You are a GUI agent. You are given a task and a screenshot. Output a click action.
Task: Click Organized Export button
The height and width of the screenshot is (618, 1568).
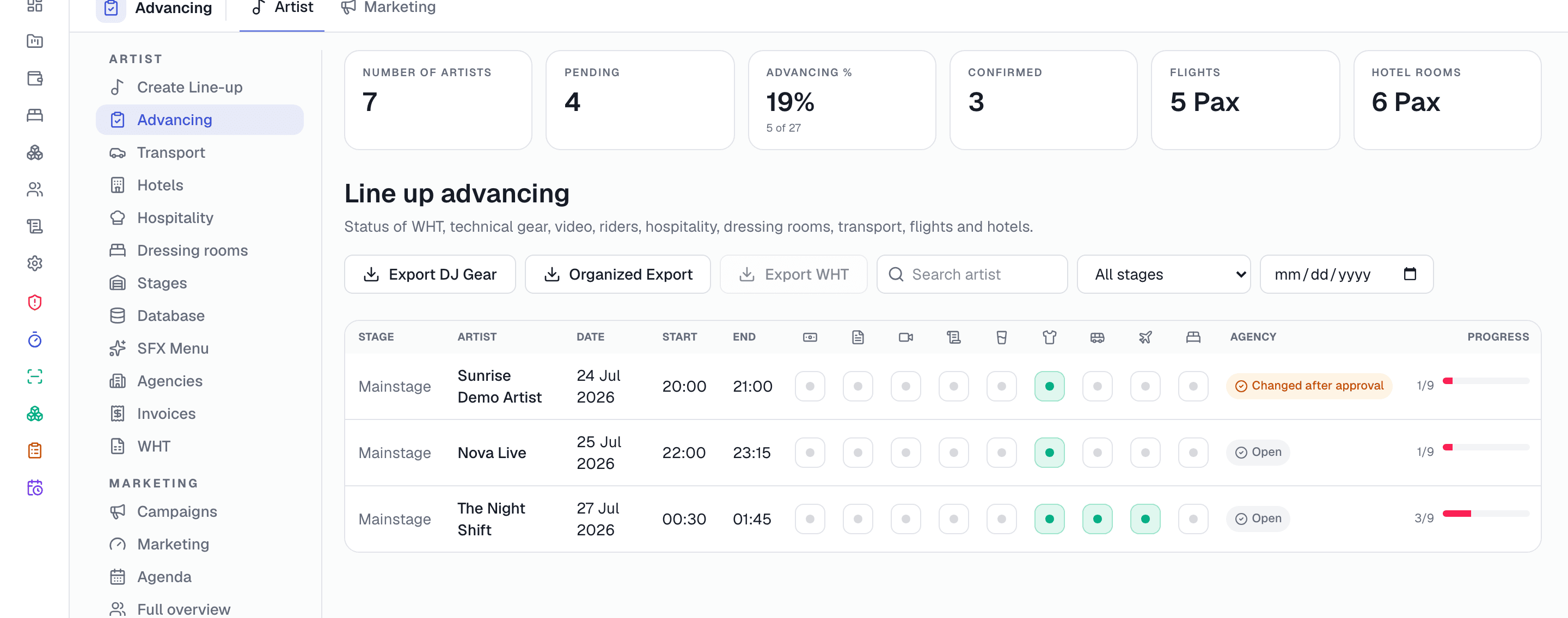pos(617,274)
